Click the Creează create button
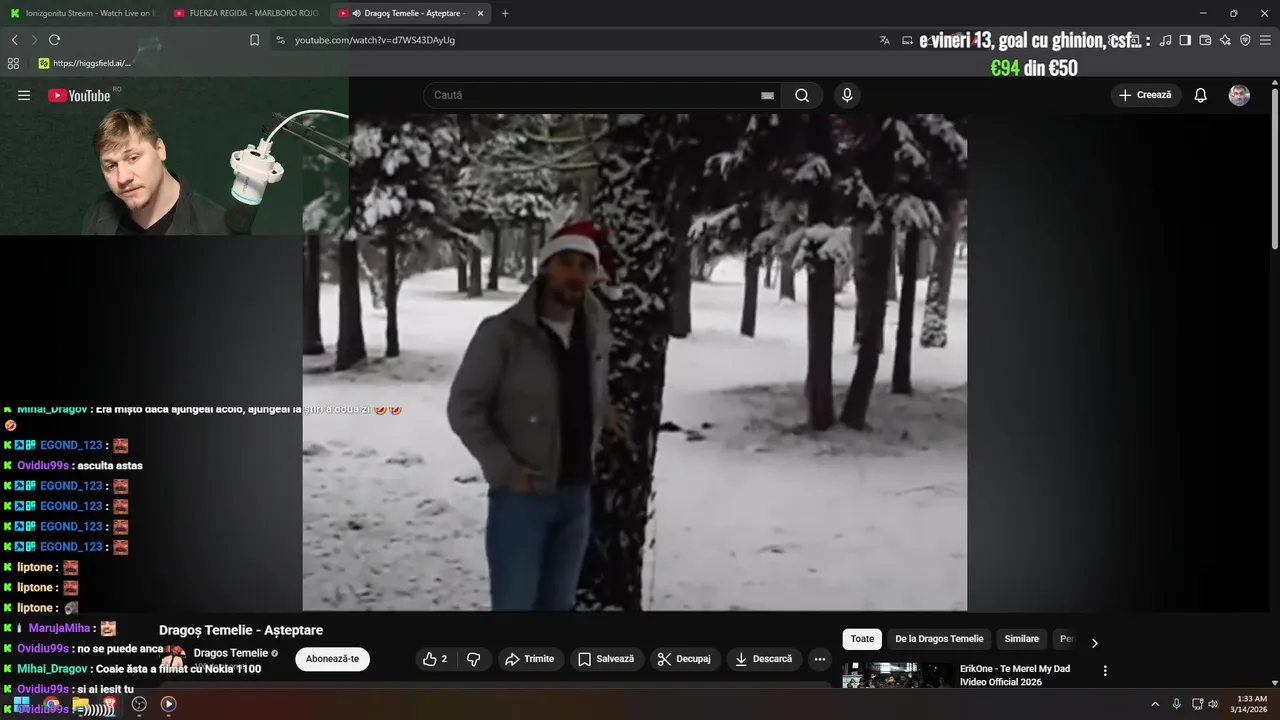The width and height of the screenshot is (1280, 720). coord(1146,95)
